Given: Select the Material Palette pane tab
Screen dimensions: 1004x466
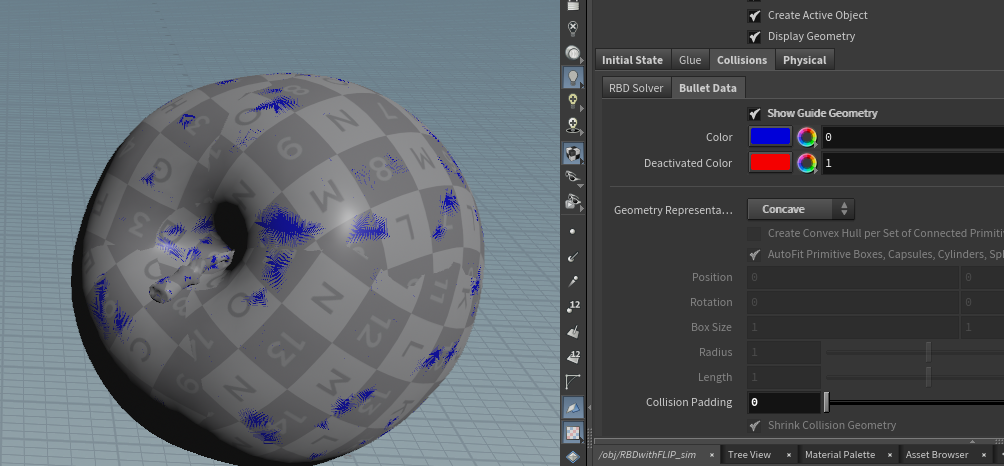Looking at the screenshot, I should [839, 455].
